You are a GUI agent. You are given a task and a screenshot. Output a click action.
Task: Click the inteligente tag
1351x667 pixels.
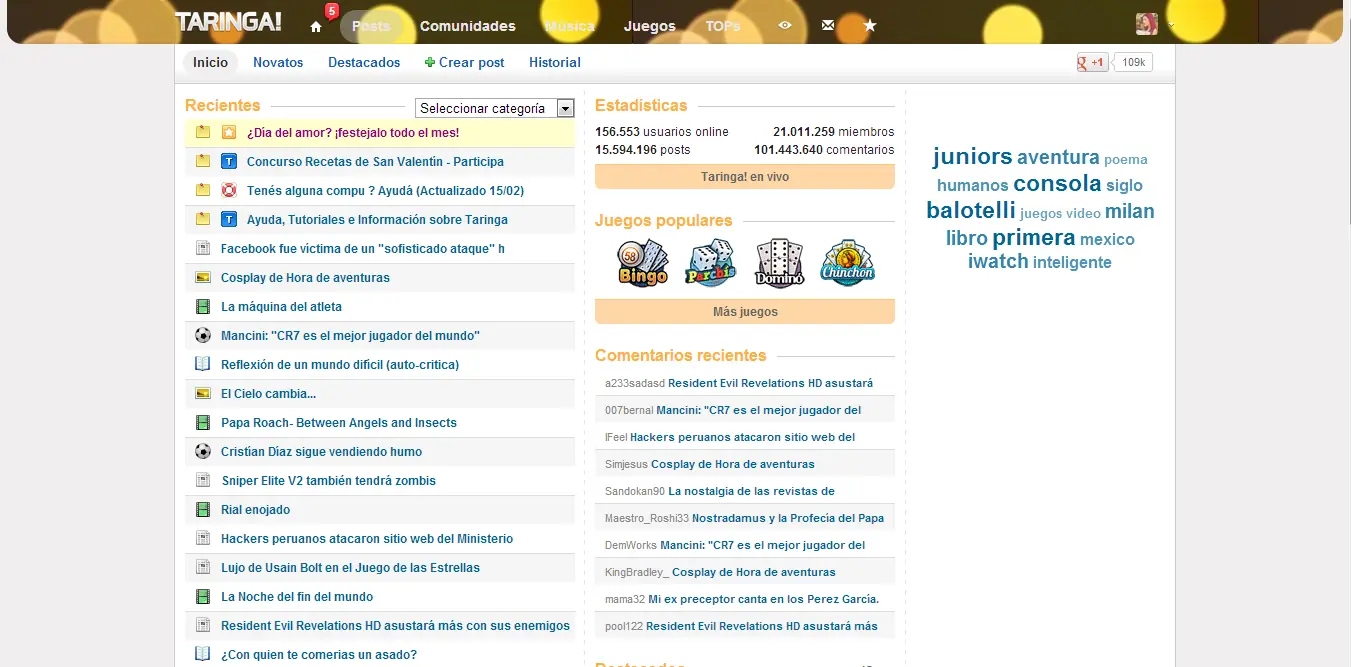[1072, 262]
